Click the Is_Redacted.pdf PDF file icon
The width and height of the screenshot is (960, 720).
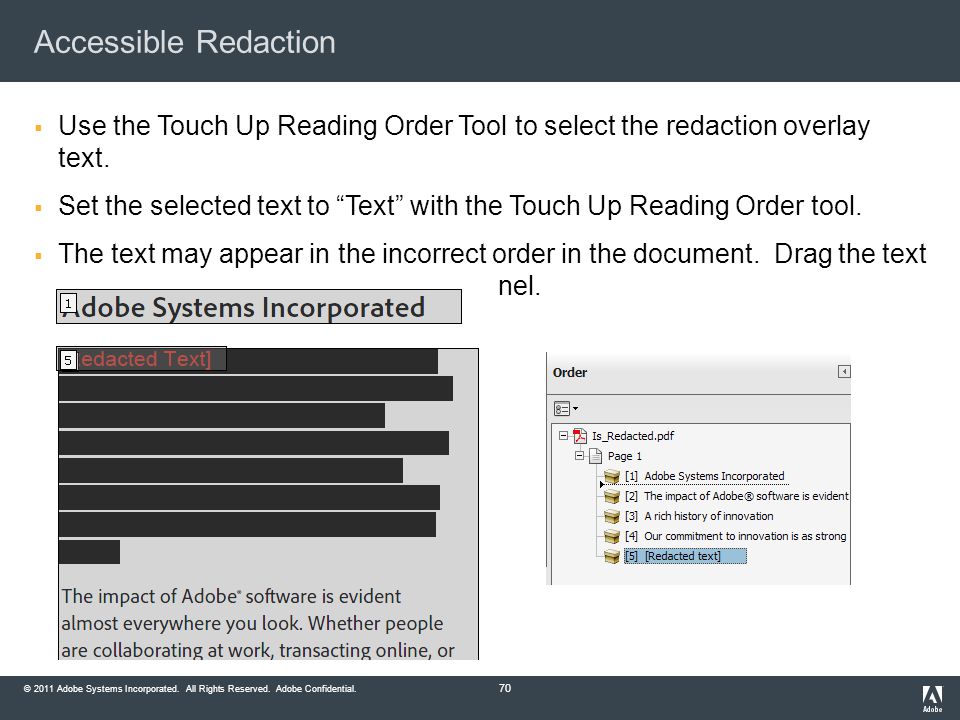coord(580,436)
